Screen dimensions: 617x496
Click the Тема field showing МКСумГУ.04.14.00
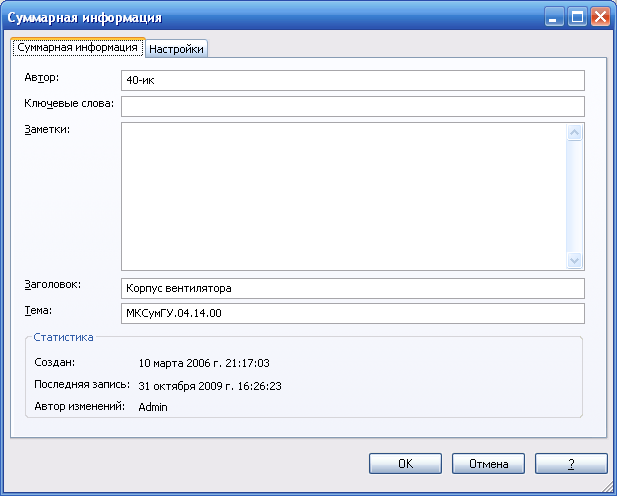tap(353, 313)
